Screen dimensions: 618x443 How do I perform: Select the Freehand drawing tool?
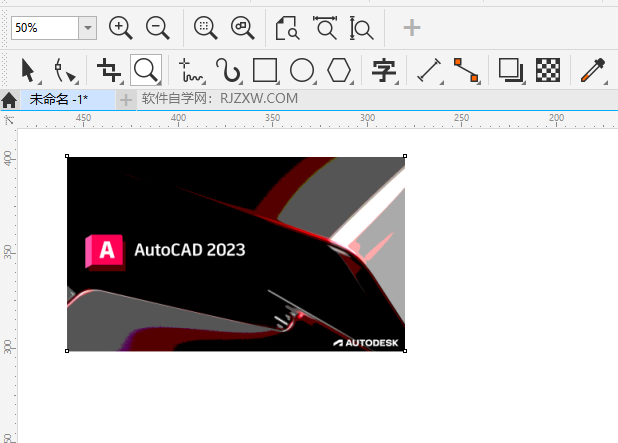191,71
